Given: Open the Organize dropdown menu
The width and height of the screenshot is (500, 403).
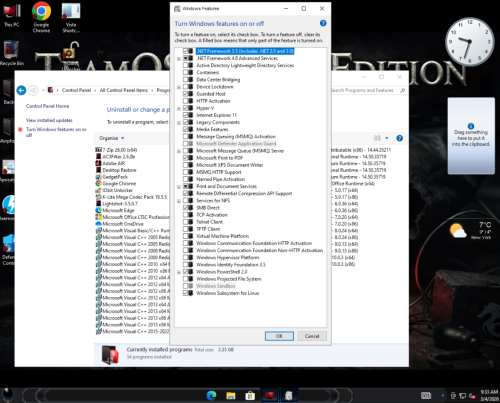Looking at the screenshot, I should coord(111,138).
